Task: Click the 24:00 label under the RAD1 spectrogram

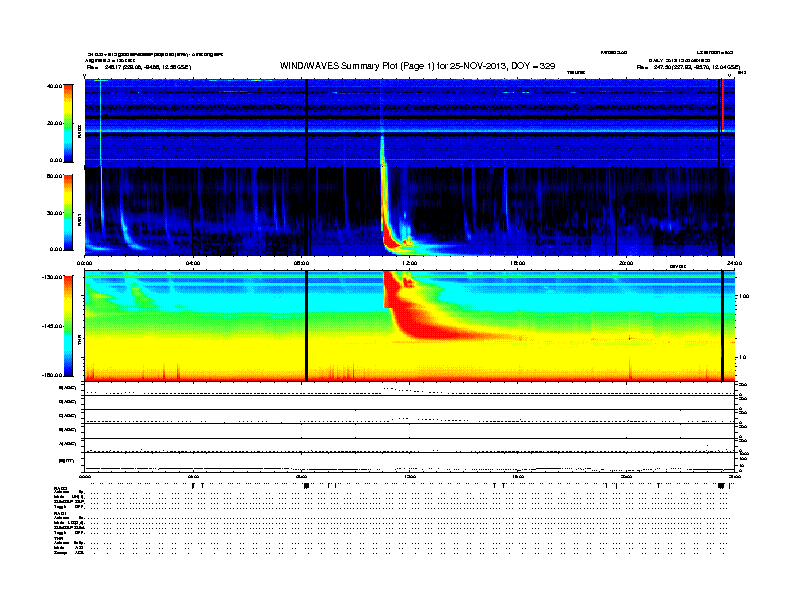Action: (x=734, y=263)
